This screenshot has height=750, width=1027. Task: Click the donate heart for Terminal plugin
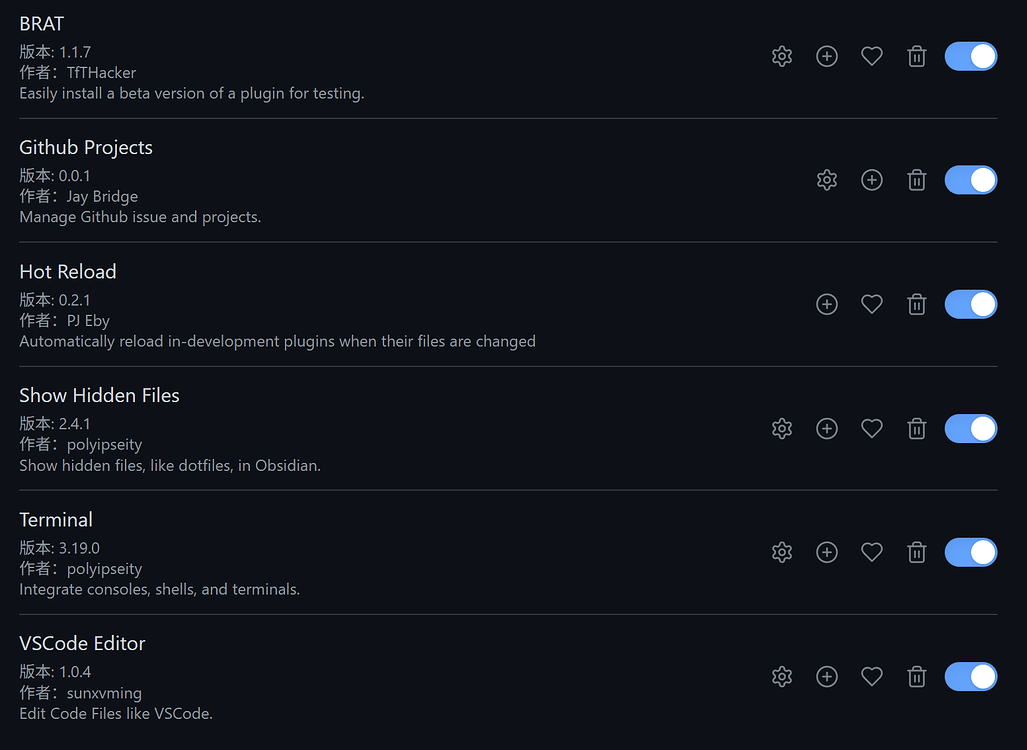pyautogui.click(x=871, y=552)
